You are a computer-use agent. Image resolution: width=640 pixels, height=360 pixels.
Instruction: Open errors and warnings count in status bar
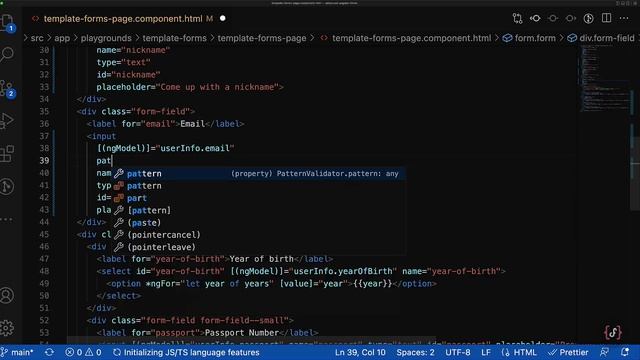tap(83, 352)
